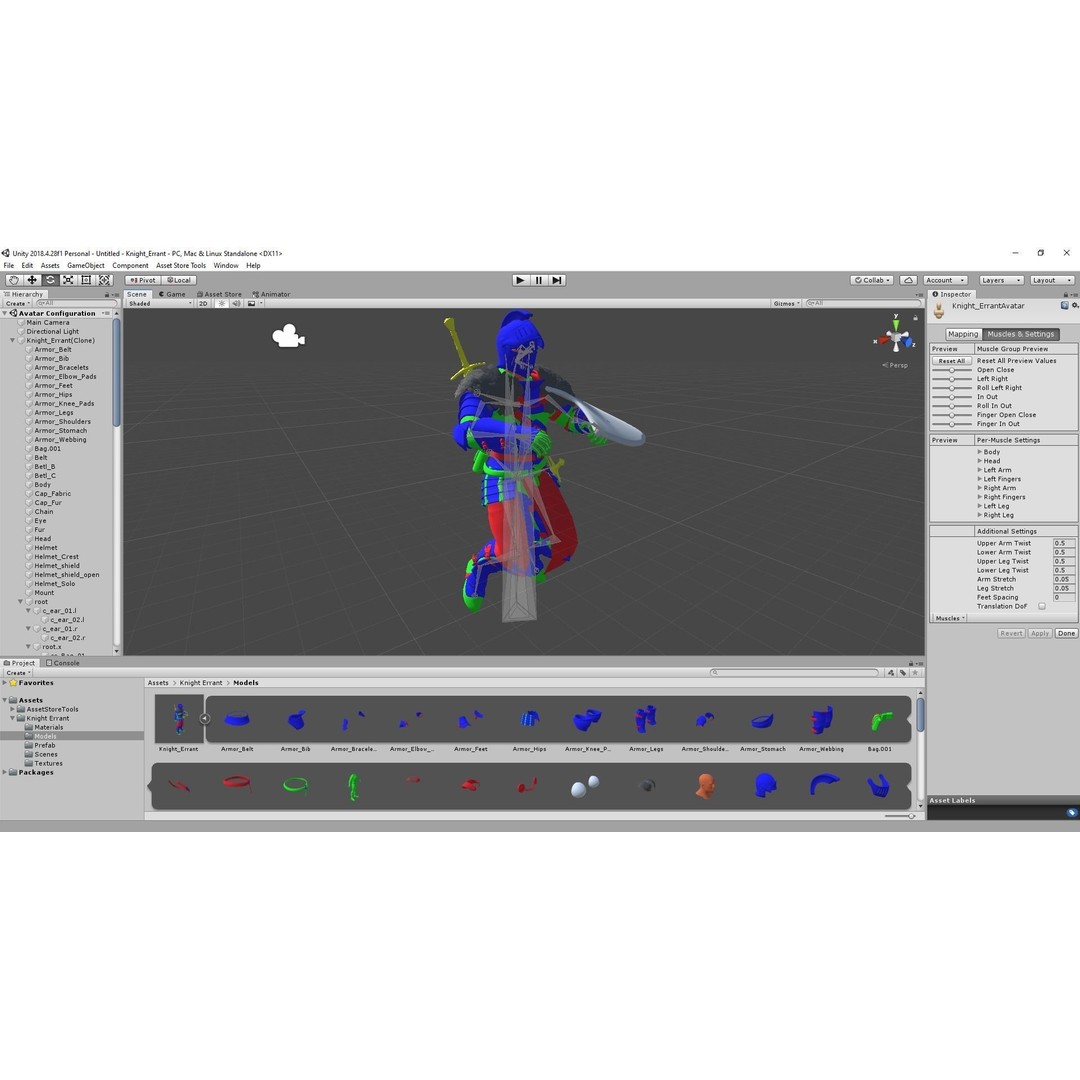Collapse the root node in Hierarchy

pyautogui.click(x=21, y=601)
